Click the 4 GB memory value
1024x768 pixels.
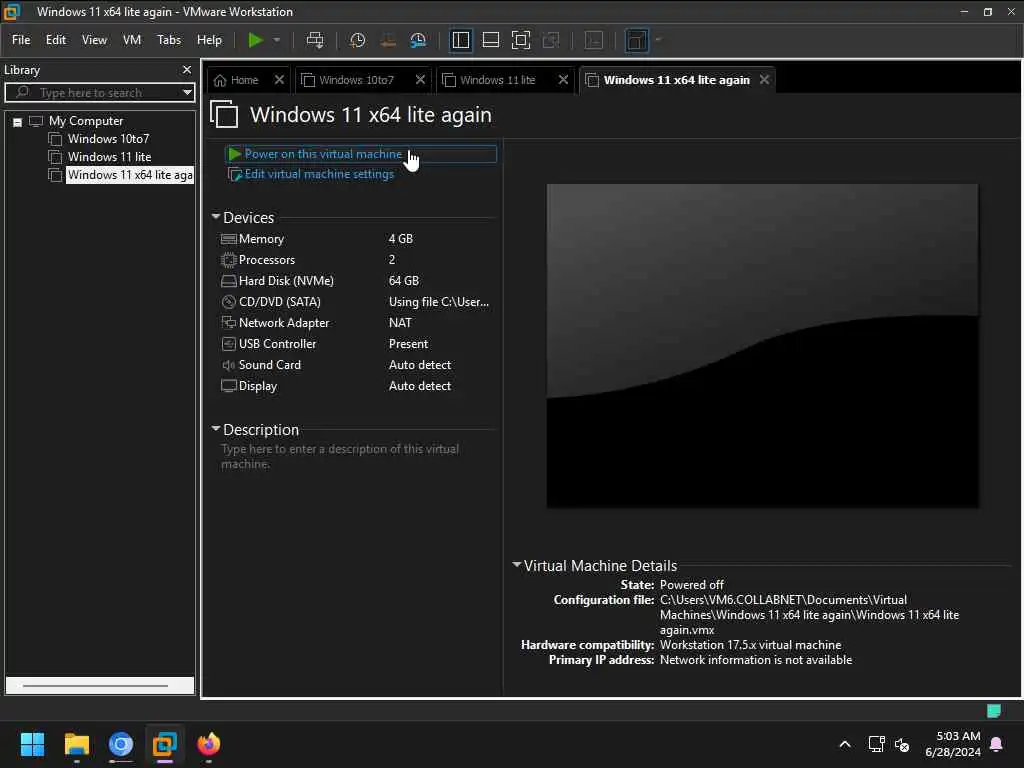tap(400, 239)
